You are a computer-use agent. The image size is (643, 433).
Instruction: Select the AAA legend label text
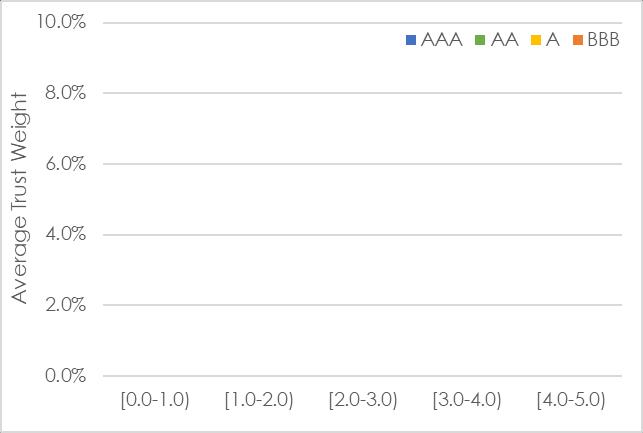pyautogui.click(x=442, y=41)
